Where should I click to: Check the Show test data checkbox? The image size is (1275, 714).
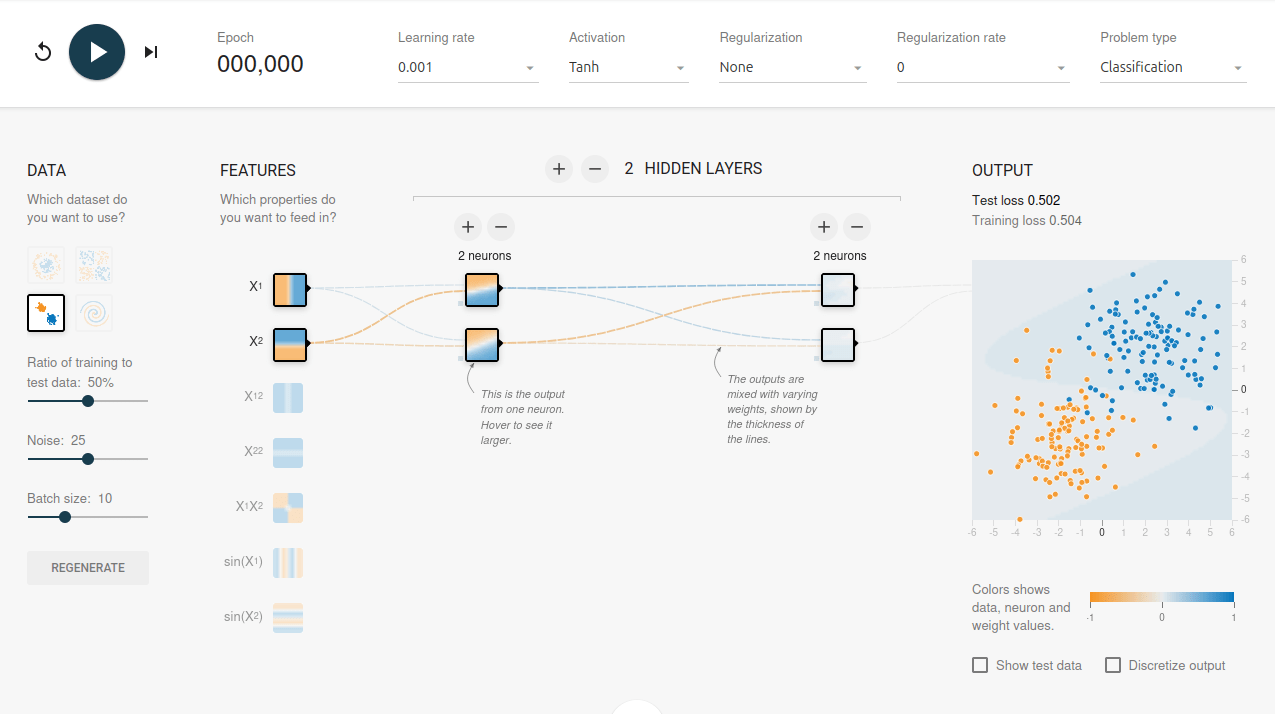pyautogui.click(x=980, y=665)
